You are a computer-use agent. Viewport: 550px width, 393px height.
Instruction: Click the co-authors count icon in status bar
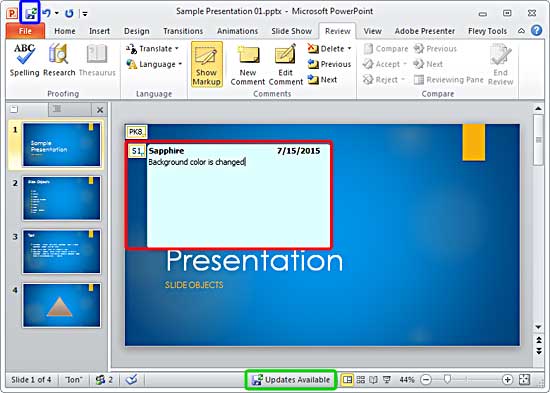click(104, 380)
